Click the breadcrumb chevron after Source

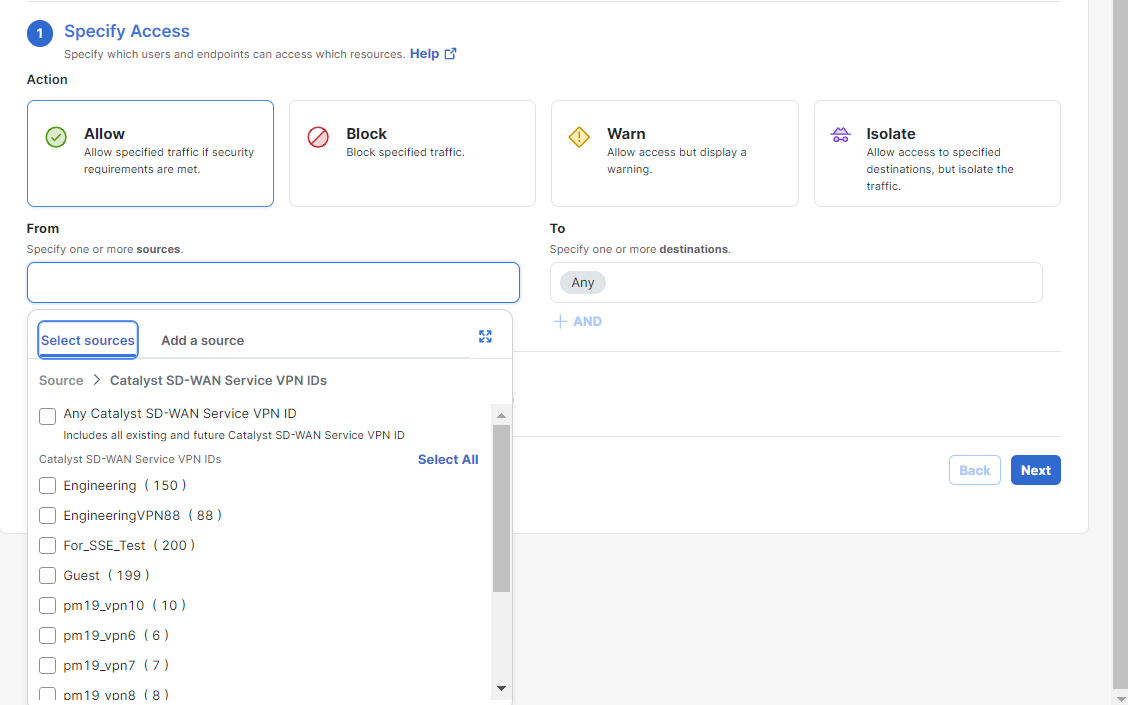point(97,380)
